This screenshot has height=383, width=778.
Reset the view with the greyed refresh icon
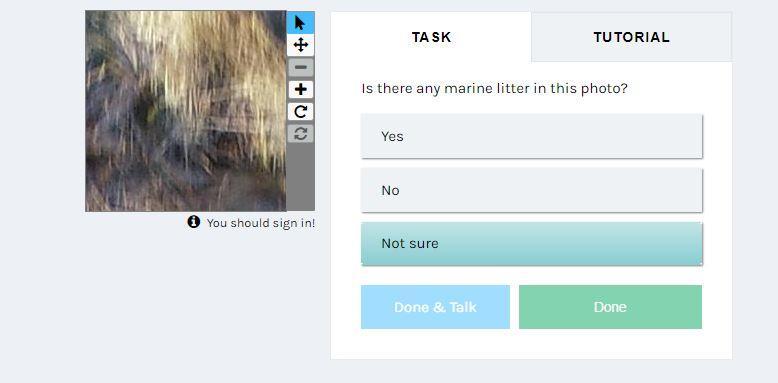(x=300, y=133)
